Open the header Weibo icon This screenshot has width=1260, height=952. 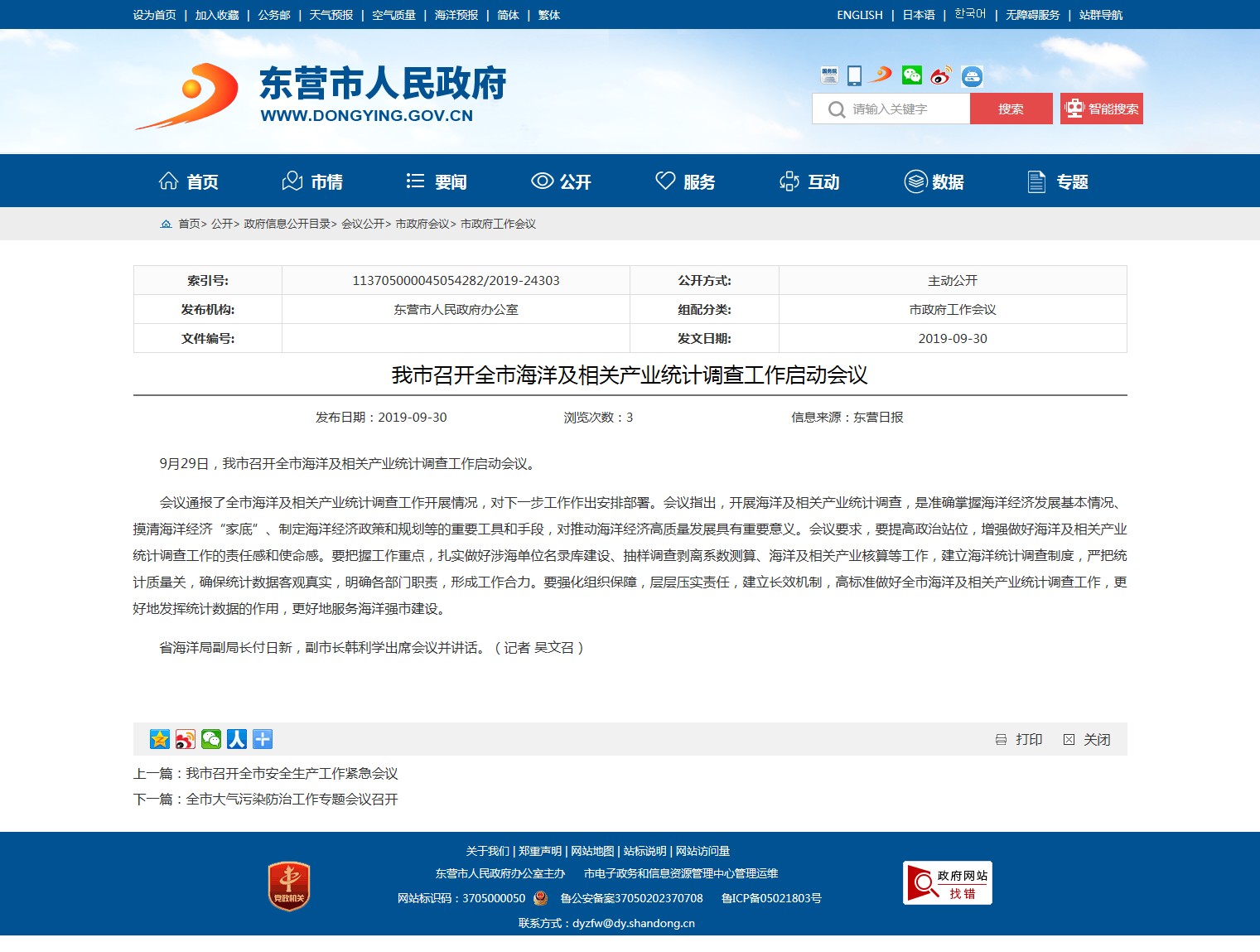(x=940, y=75)
